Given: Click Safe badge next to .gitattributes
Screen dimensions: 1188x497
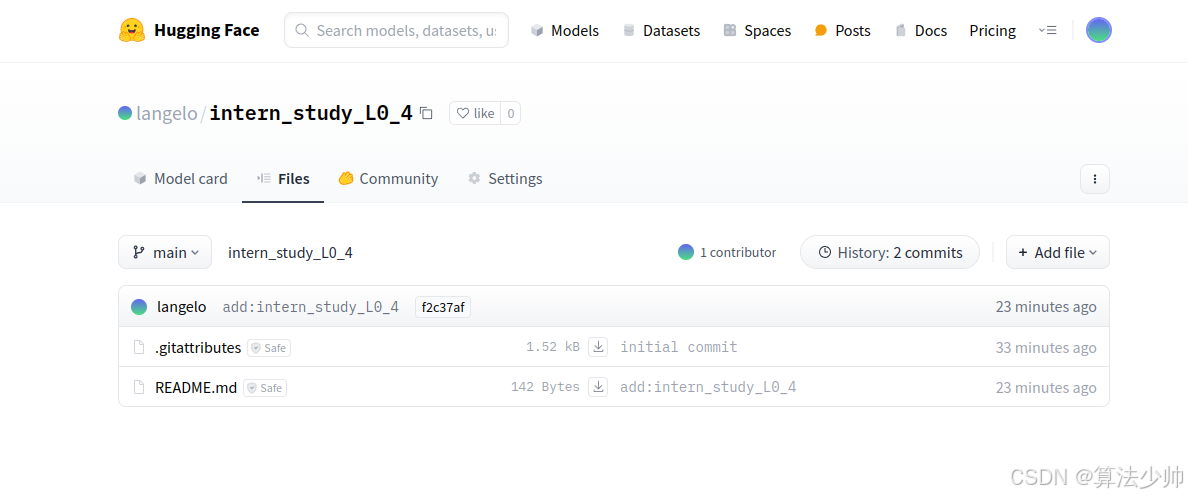Looking at the screenshot, I should 269,348.
